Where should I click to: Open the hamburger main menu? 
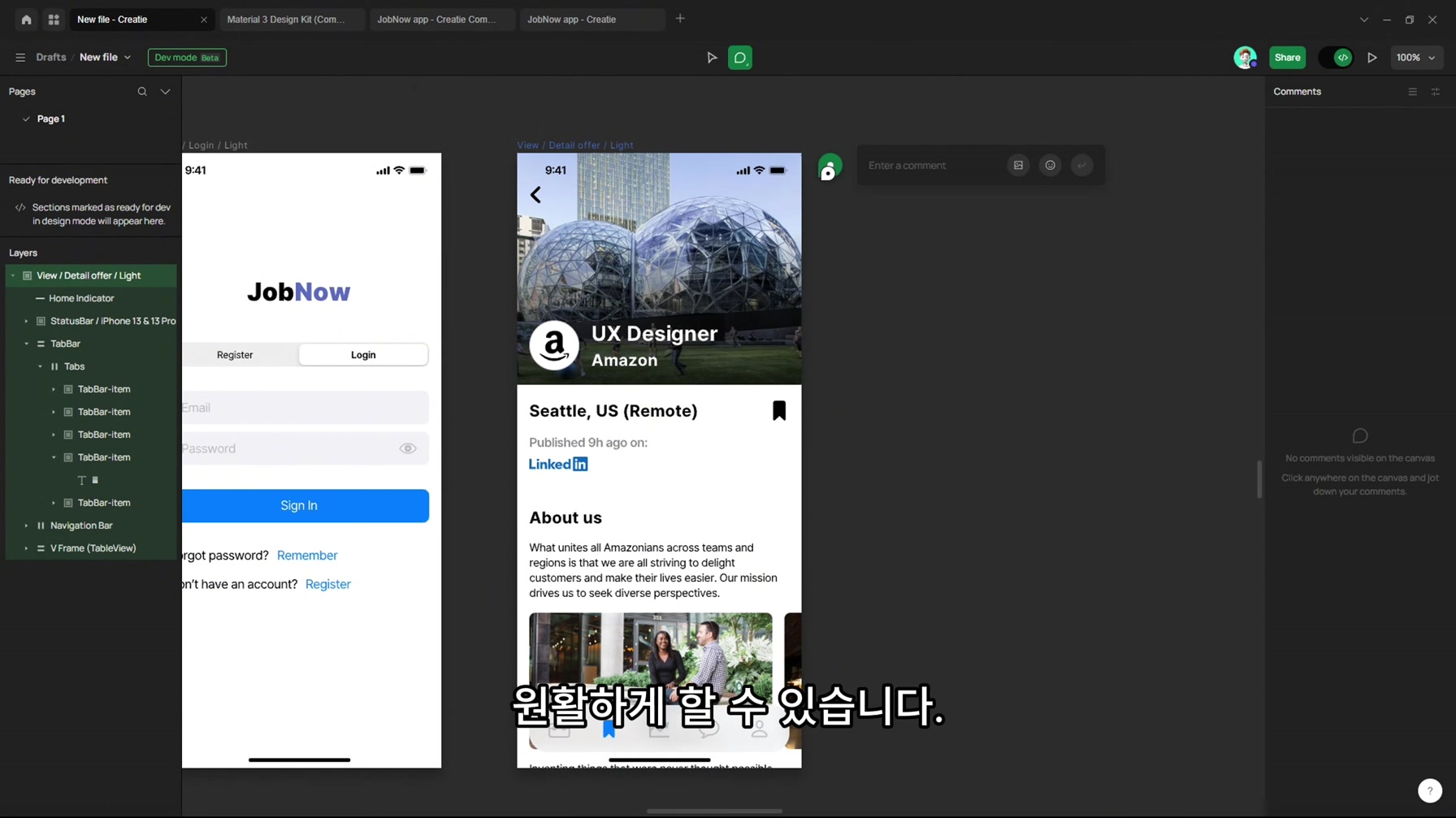point(20,58)
